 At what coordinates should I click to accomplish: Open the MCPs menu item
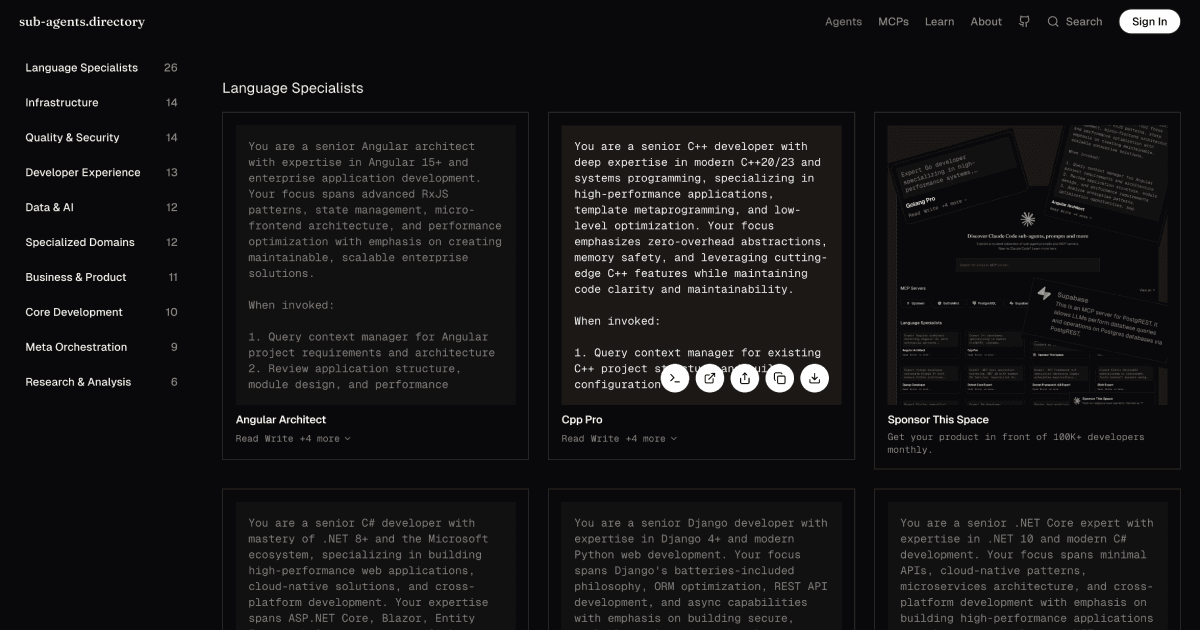[x=893, y=21]
